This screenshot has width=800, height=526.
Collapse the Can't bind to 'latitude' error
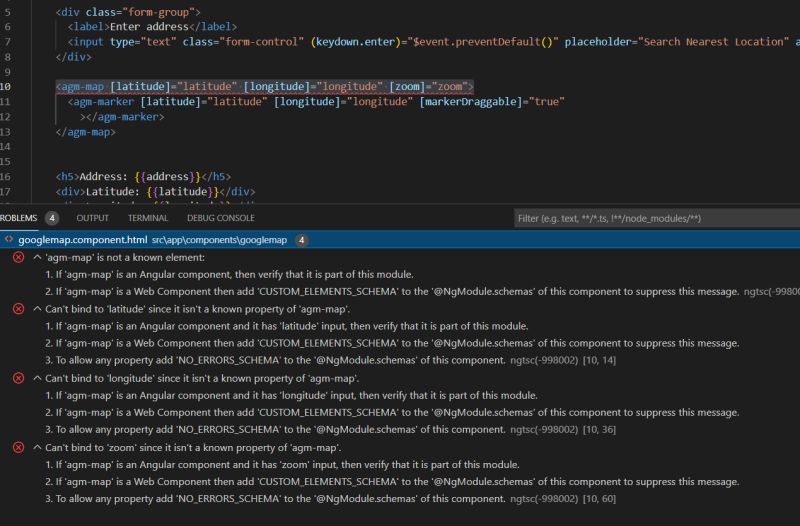coord(37,309)
